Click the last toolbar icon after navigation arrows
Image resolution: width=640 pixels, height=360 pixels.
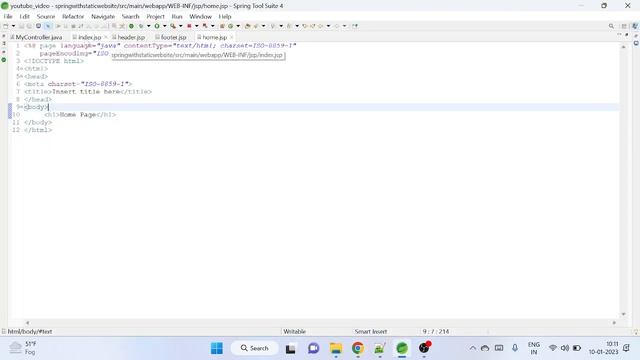click(356, 26)
